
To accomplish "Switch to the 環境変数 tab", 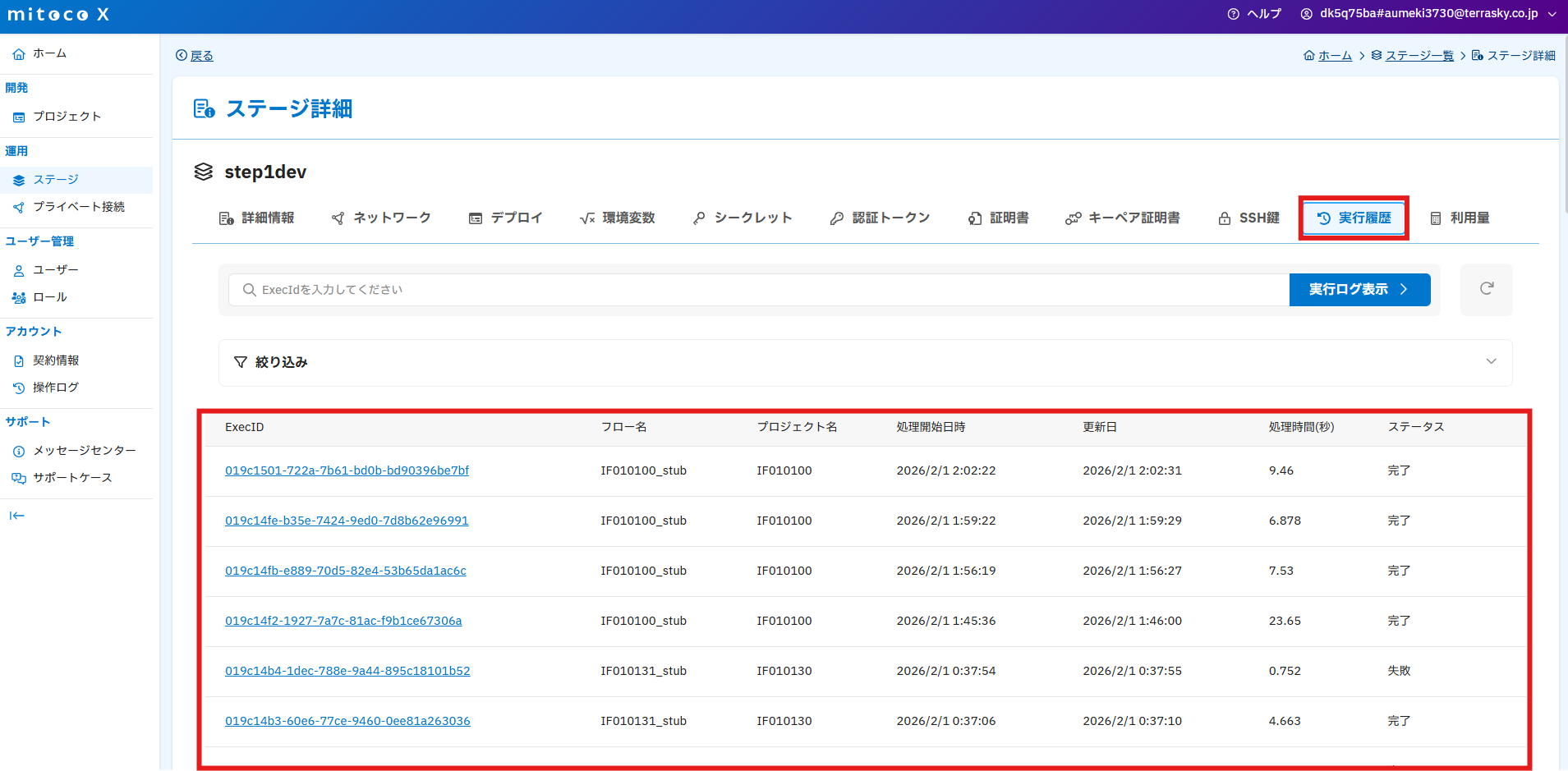I will 618,218.
